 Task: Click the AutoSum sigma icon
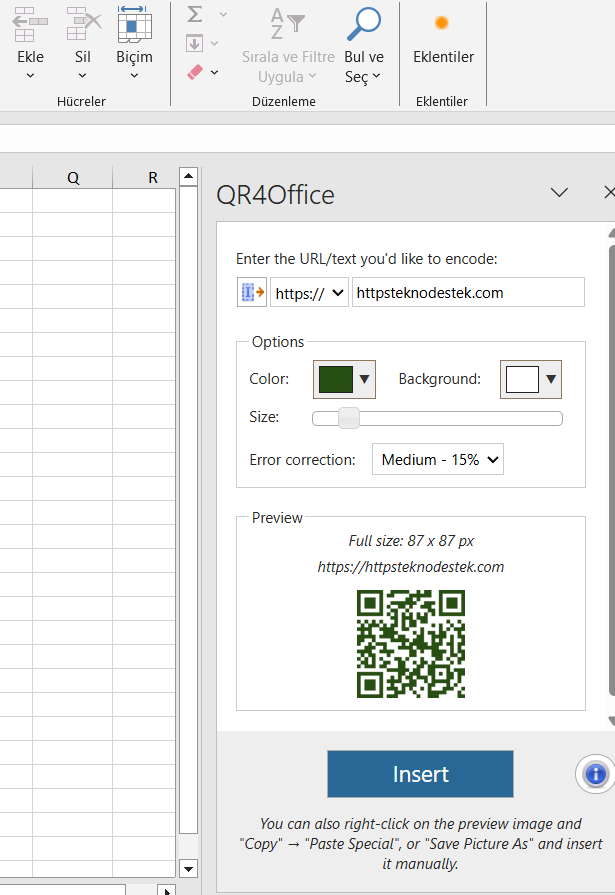point(195,14)
